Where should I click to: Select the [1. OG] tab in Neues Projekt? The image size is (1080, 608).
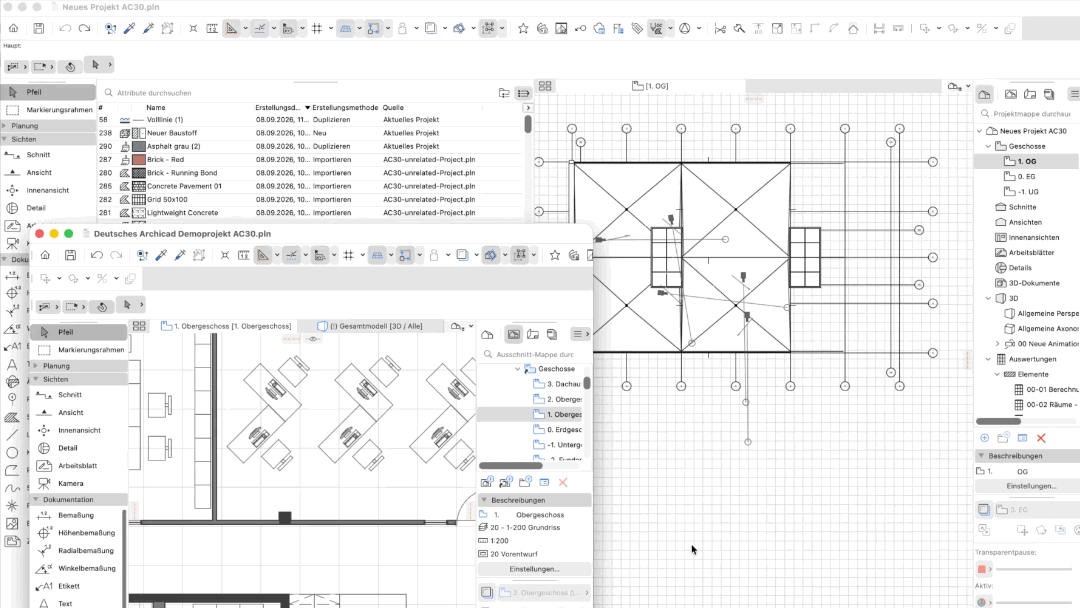coord(650,86)
